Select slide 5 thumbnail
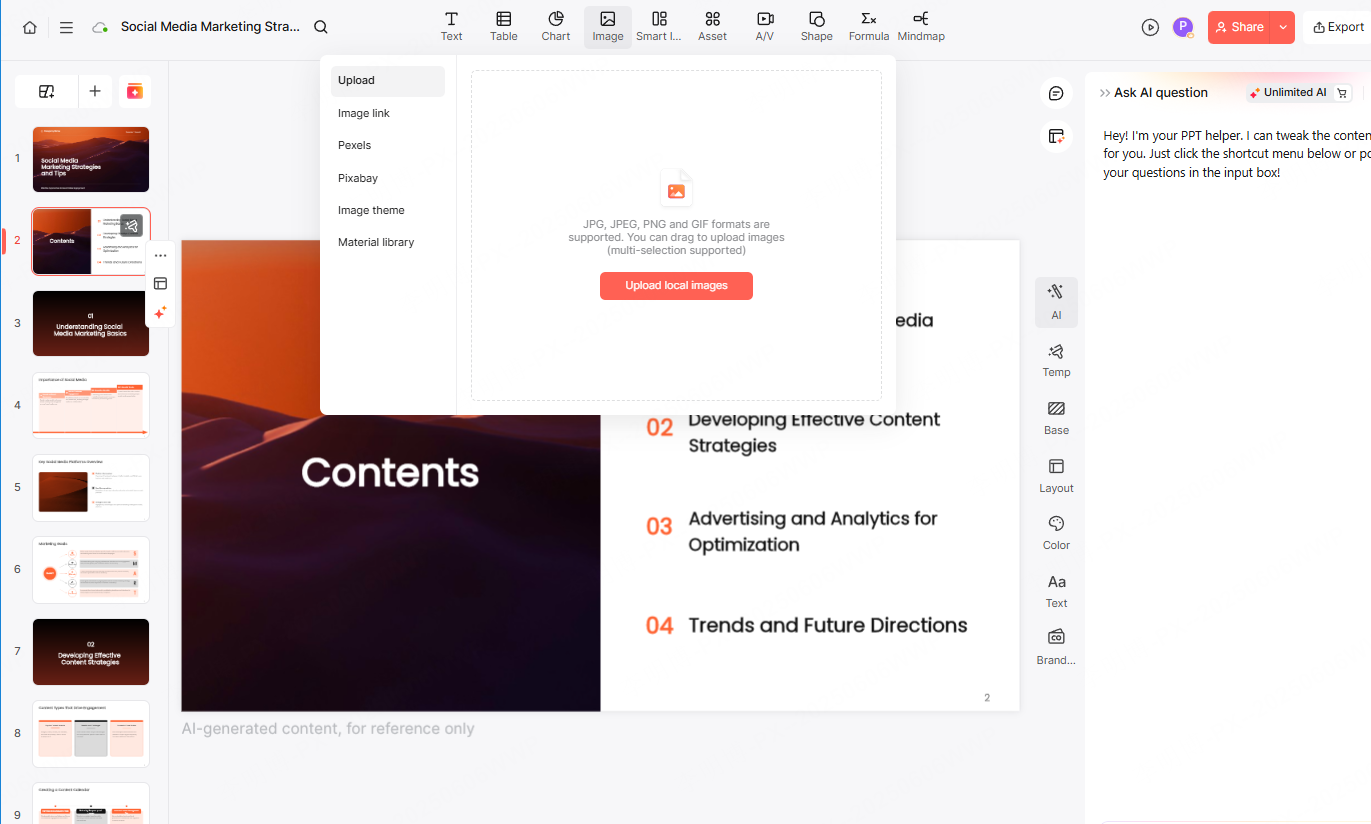 pyautogui.click(x=90, y=487)
